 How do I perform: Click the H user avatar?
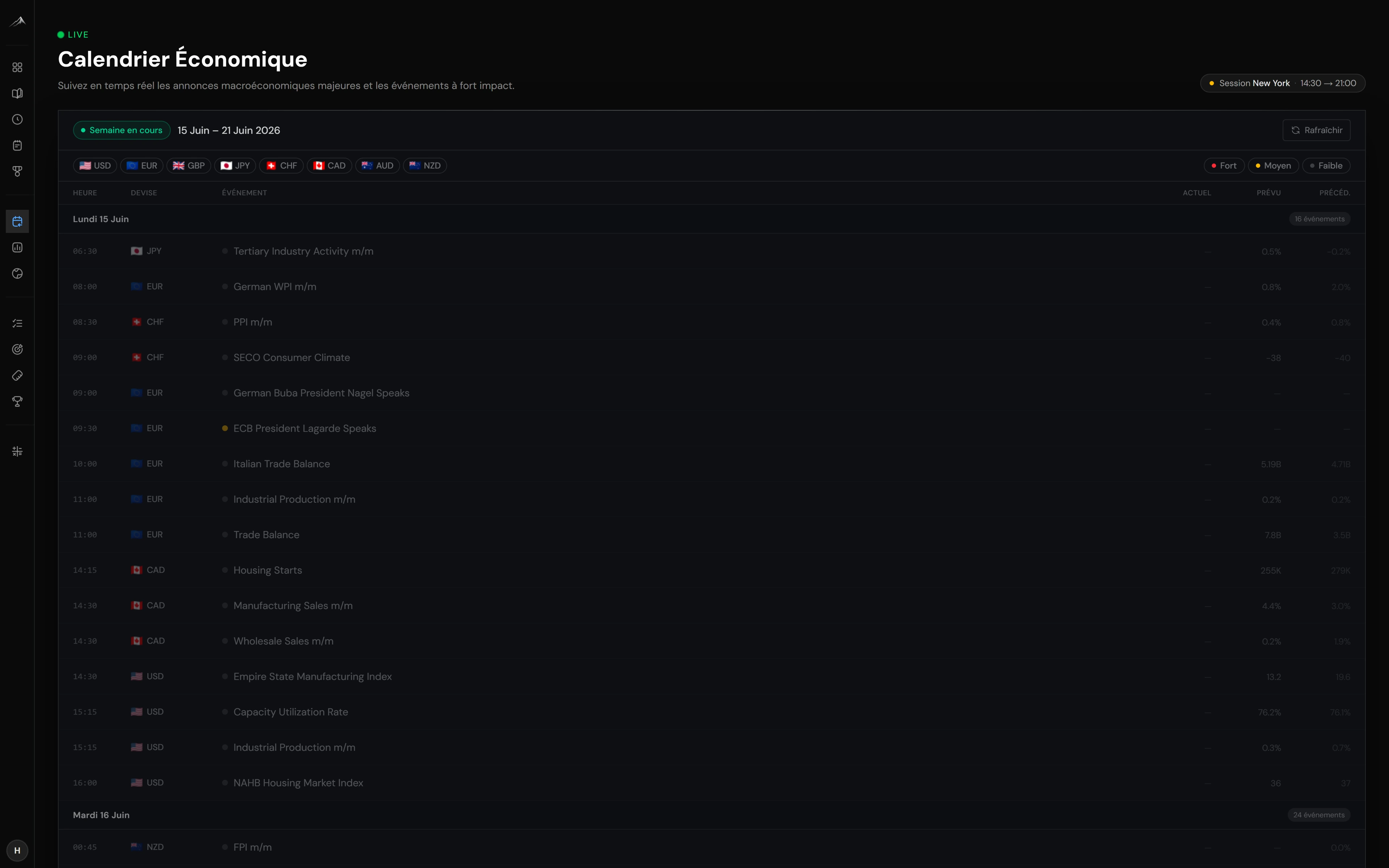pos(17,850)
